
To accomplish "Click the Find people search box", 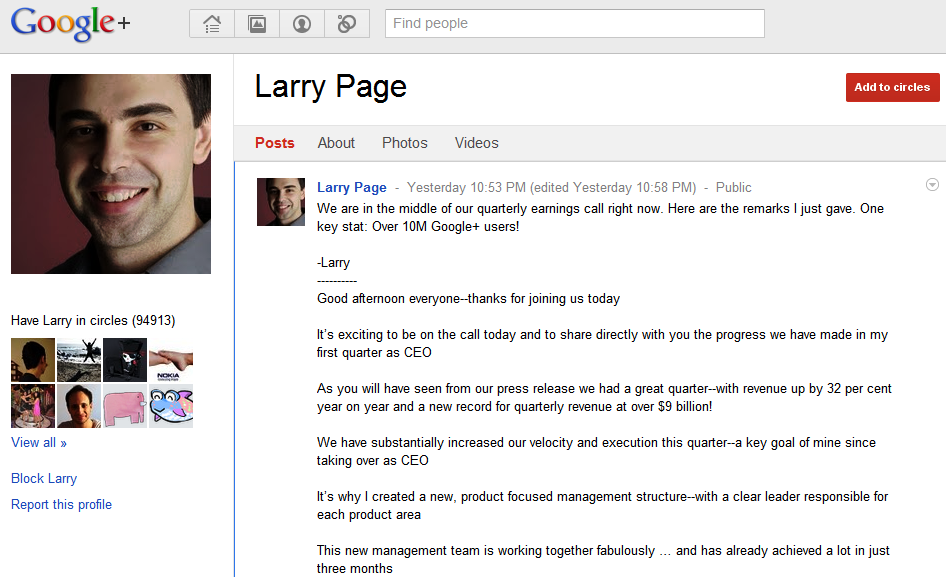I will (574, 24).
